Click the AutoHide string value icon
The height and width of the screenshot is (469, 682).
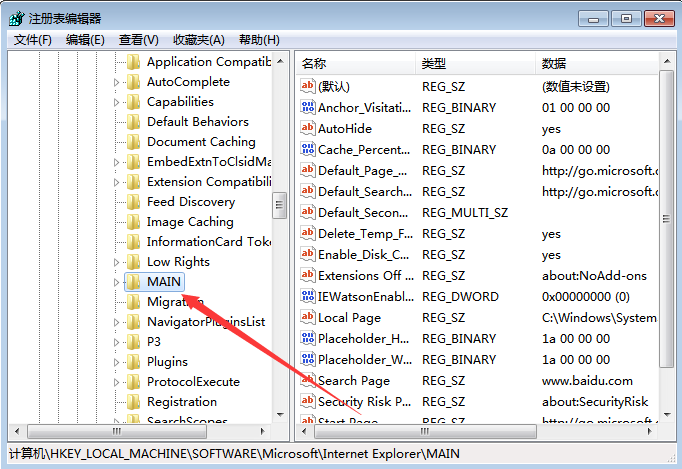(x=308, y=128)
